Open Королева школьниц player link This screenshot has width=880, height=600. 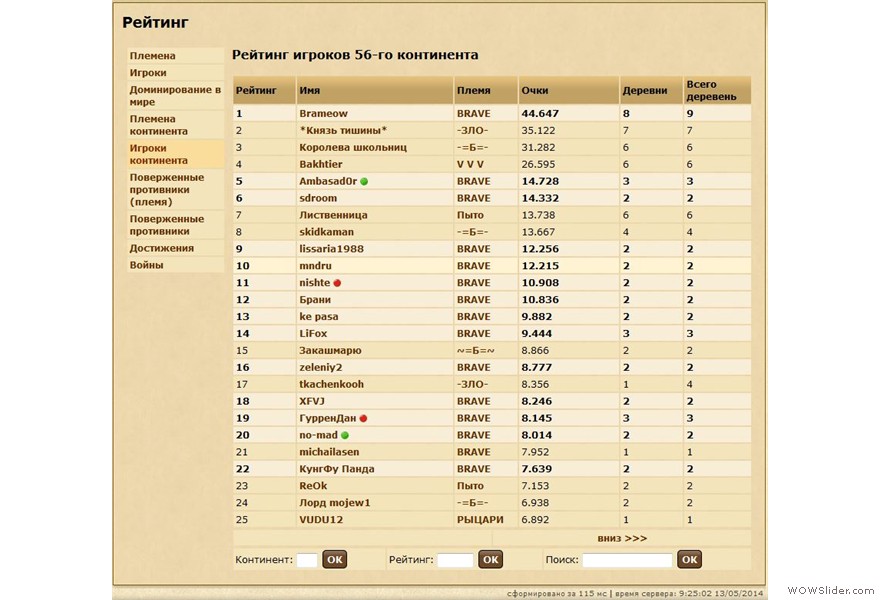click(x=352, y=147)
